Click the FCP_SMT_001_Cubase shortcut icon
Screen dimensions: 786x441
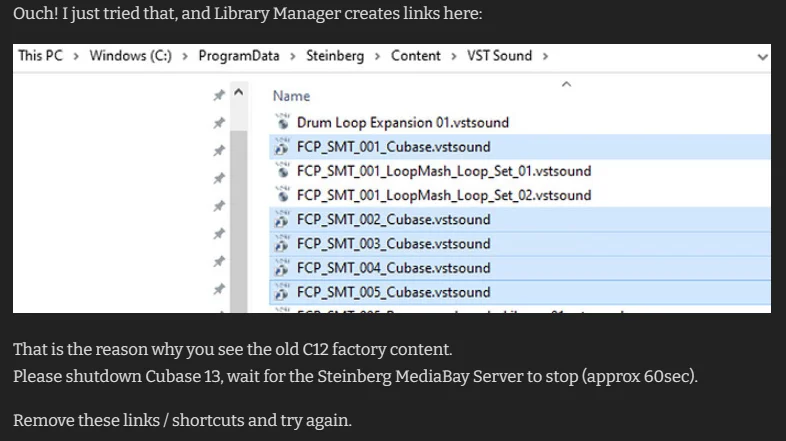pyautogui.click(x=282, y=146)
